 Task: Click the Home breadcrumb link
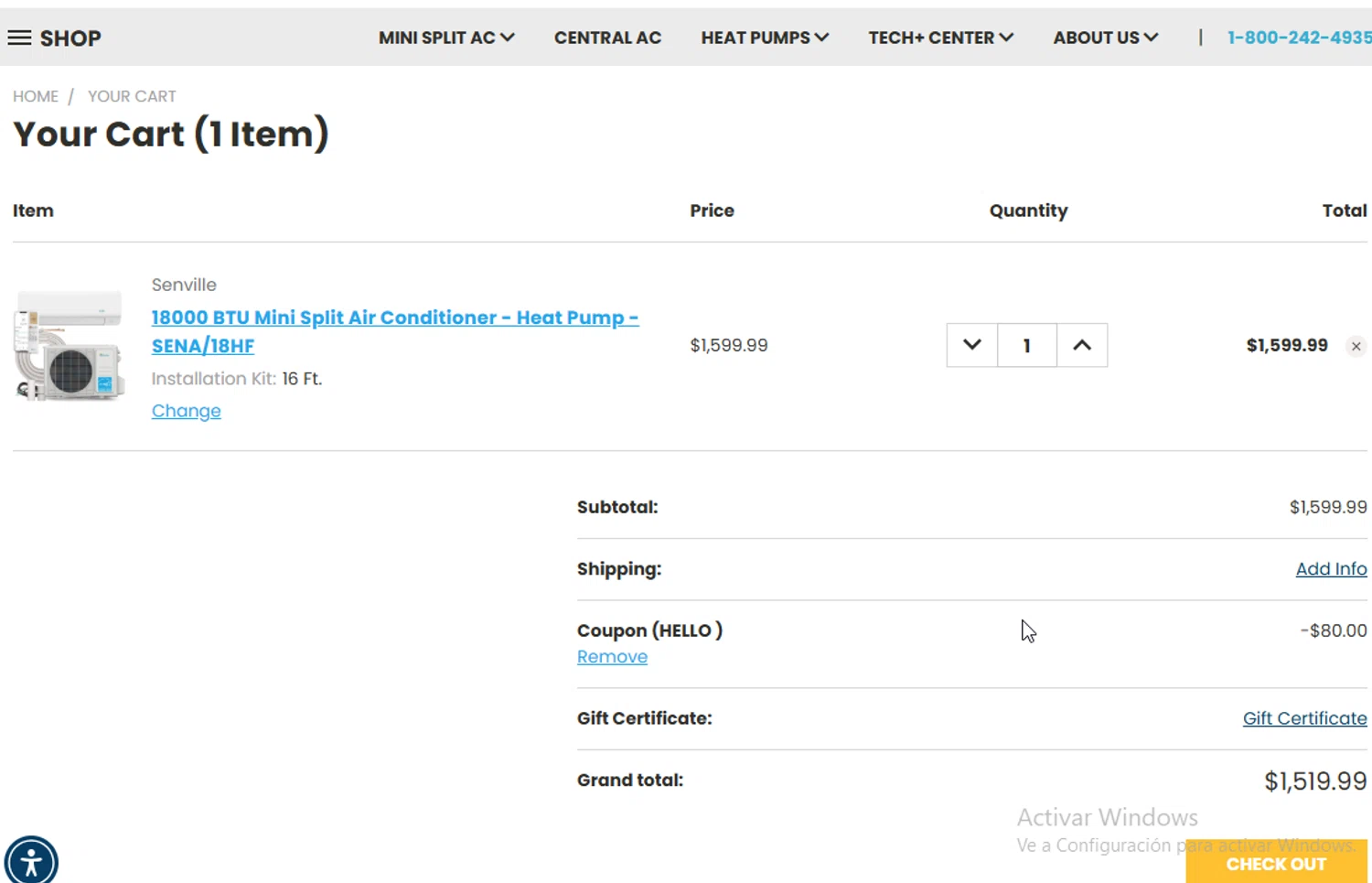coord(36,96)
